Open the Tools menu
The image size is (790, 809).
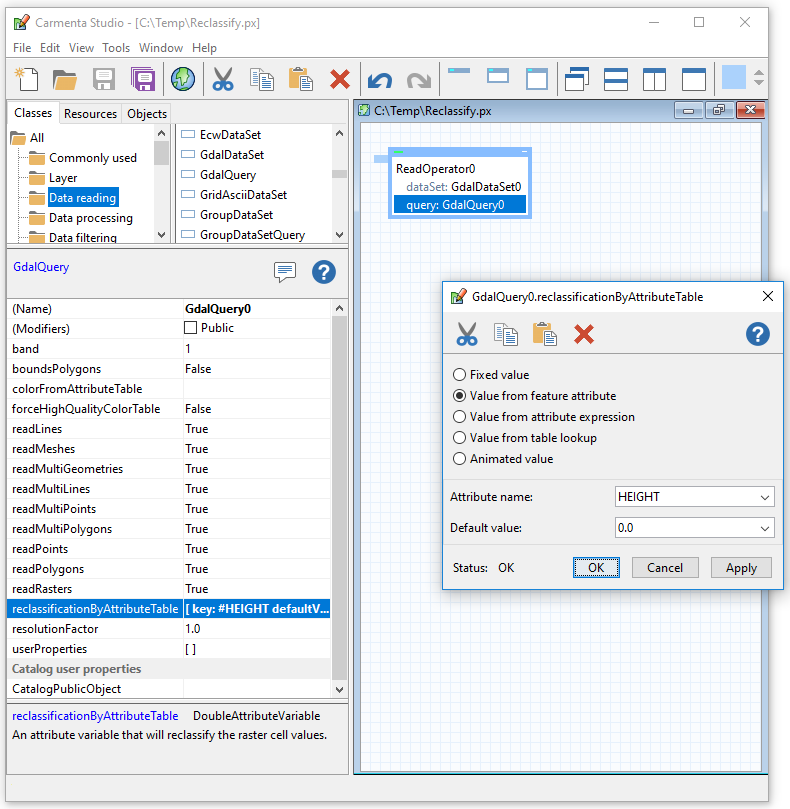click(116, 48)
